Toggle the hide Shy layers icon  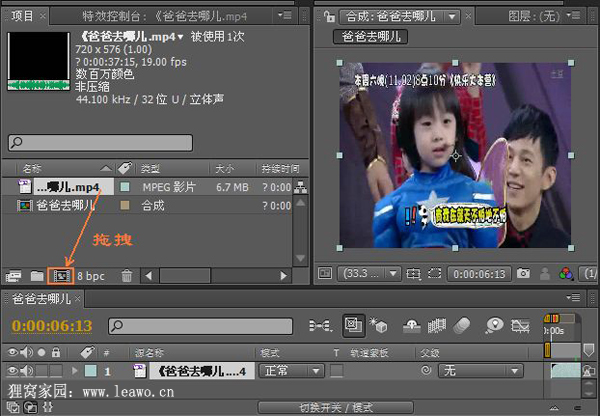coord(412,326)
